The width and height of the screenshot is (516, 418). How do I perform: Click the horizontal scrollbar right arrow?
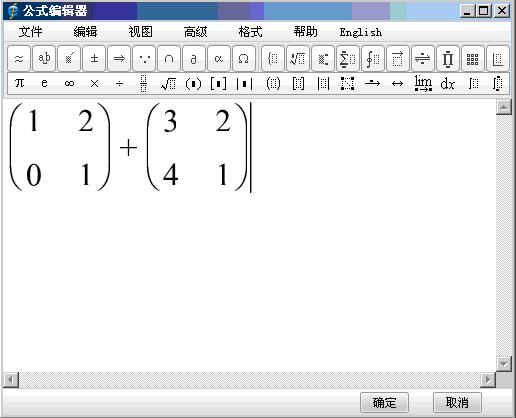pos(488,380)
